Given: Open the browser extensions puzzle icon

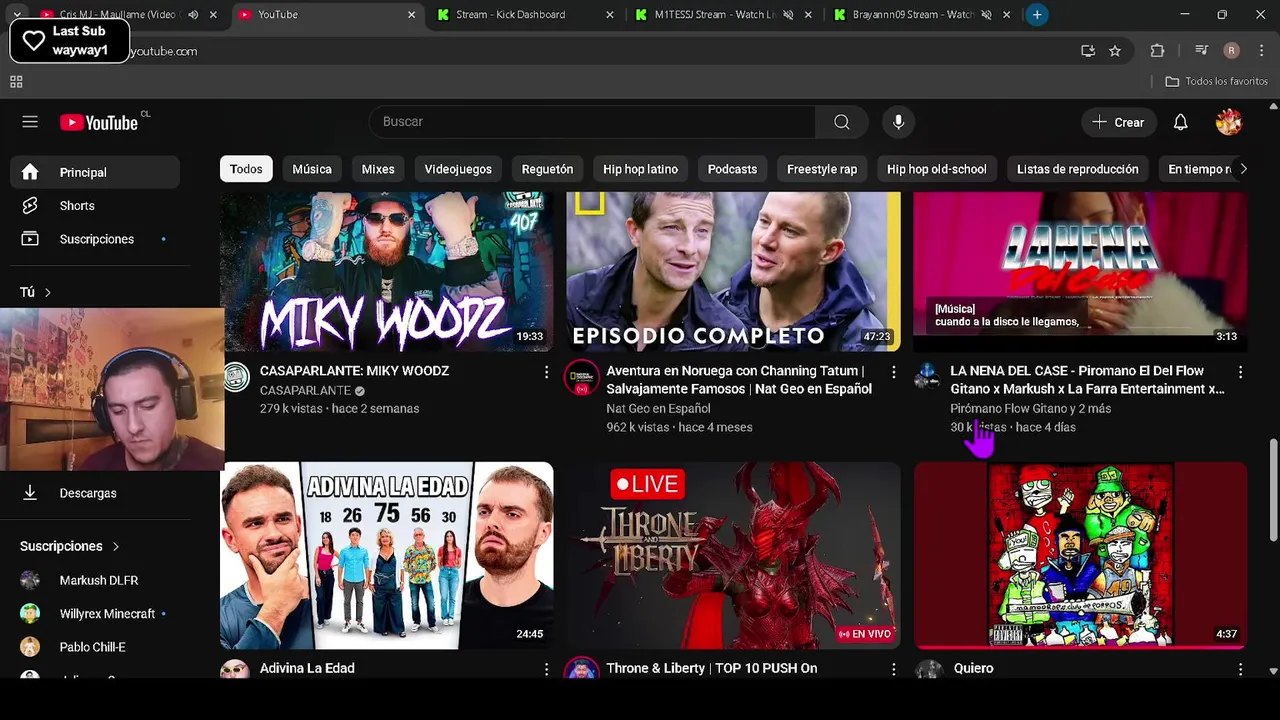Looking at the screenshot, I should click(x=1157, y=51).
